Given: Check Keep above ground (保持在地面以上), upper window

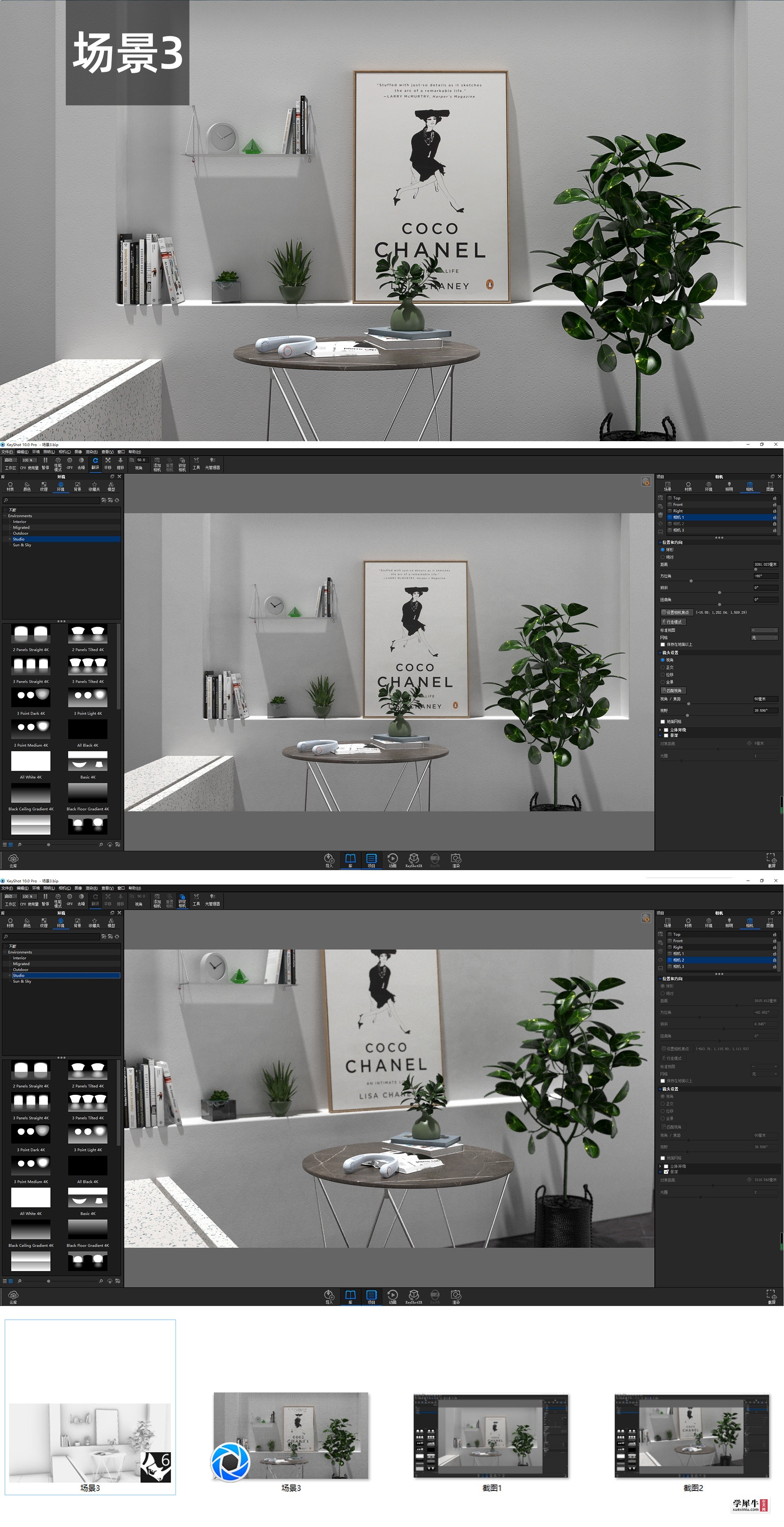Looking at the screenshot, I should tap(662, 644).
